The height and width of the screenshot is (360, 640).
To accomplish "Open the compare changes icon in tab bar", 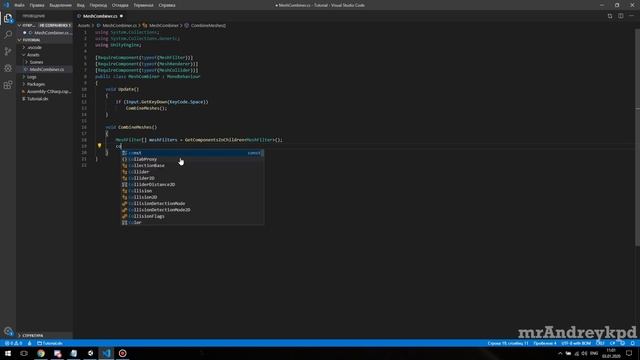I will click(x=610, y=16).
